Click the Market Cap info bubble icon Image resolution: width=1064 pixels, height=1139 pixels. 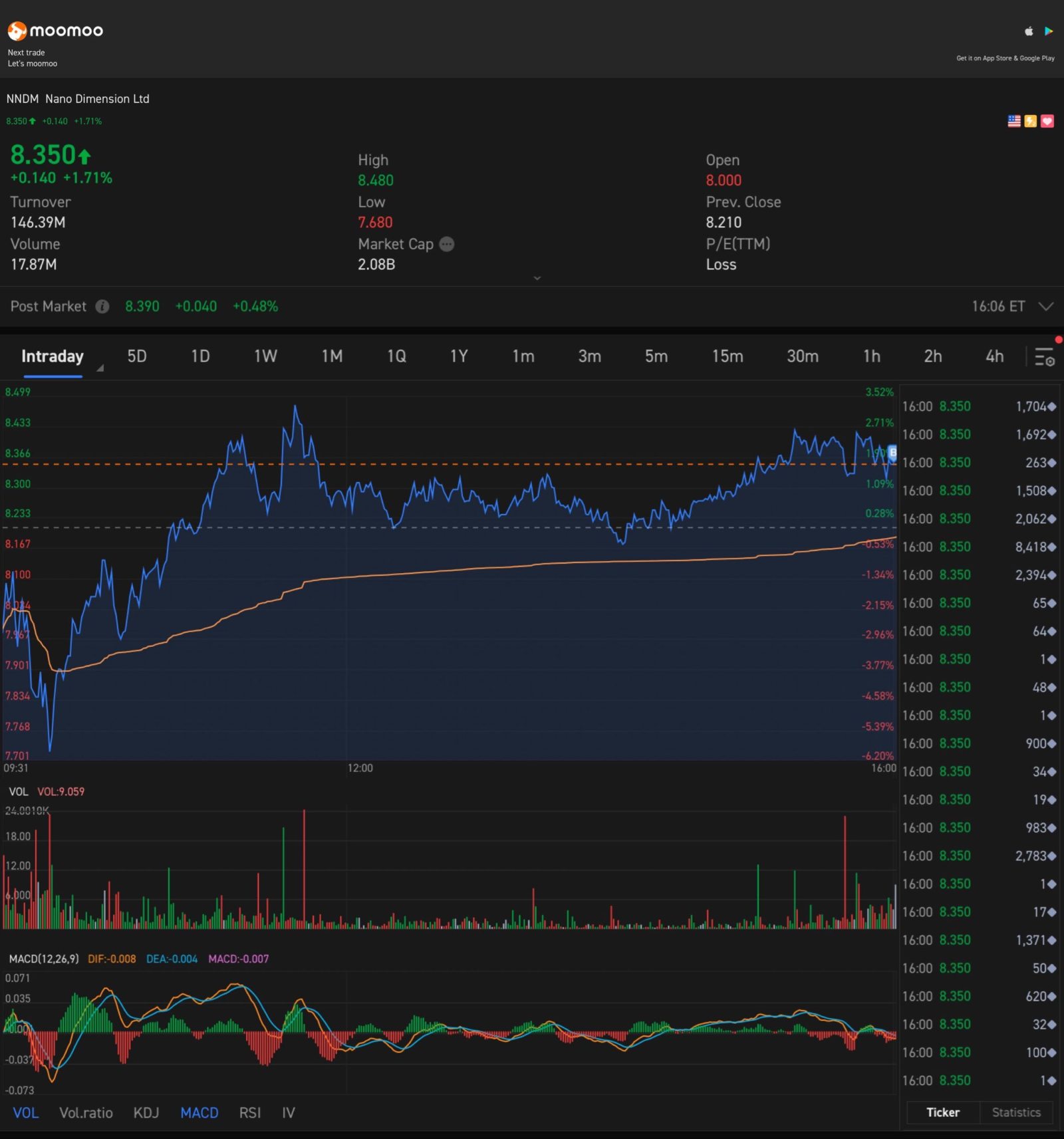coord(447,244)
